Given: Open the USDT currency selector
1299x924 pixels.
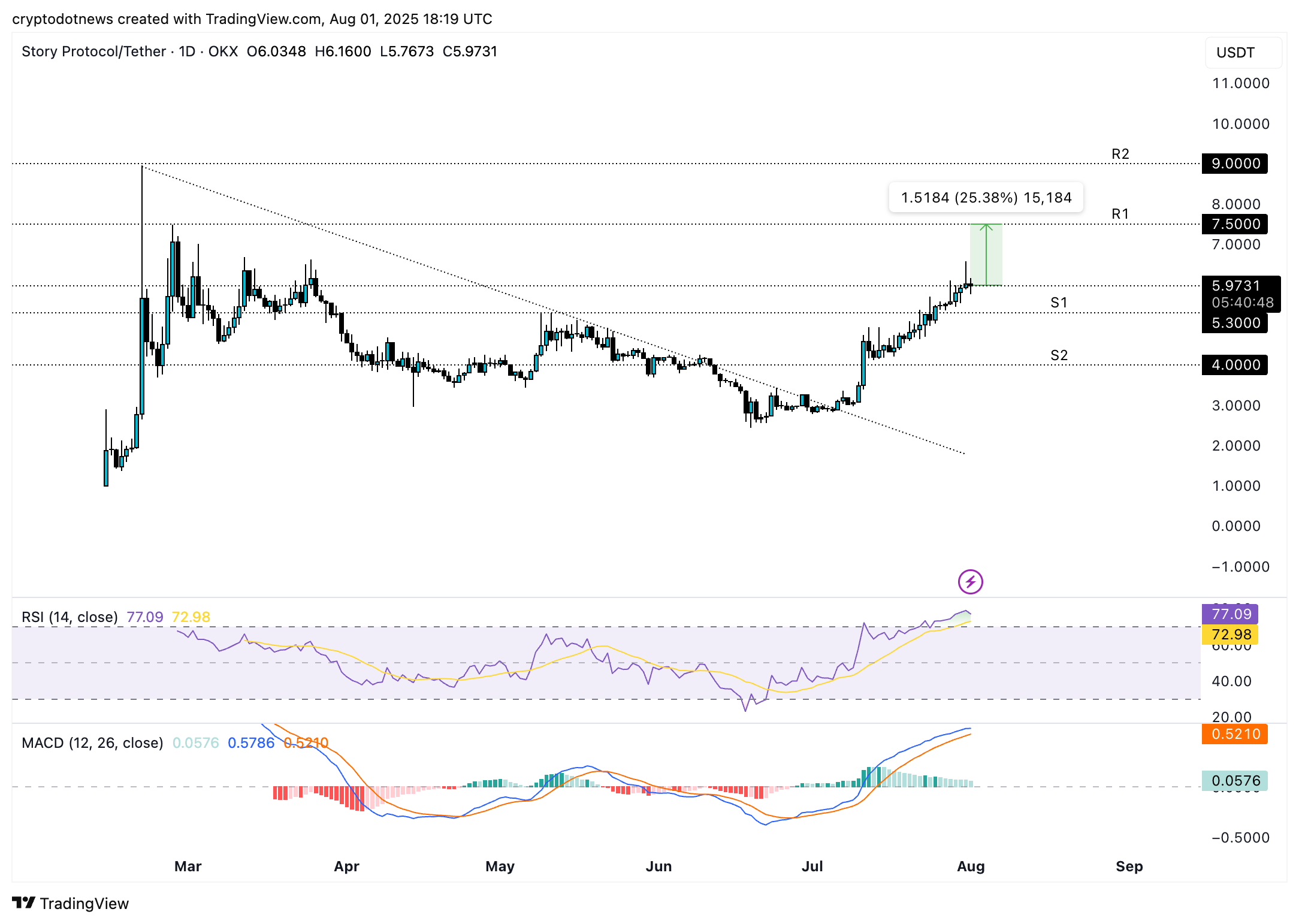Looking at the screenshot, I should pos(1243,53).
